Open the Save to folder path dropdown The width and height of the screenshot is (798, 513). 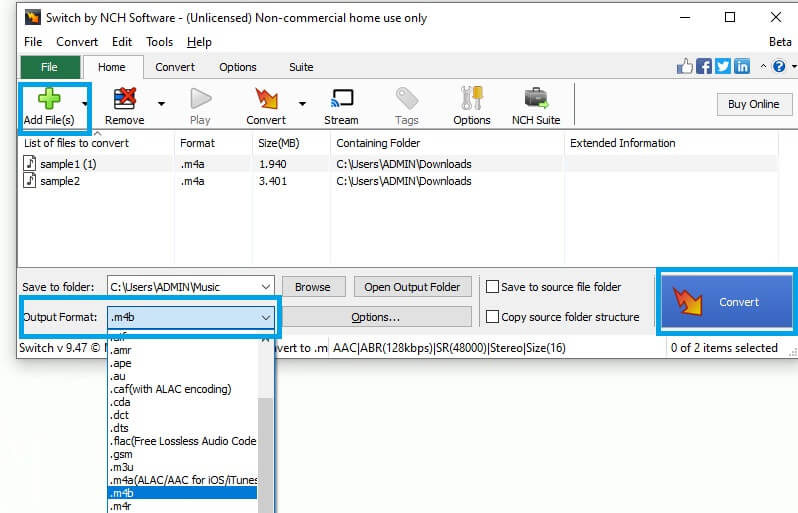tap(264, 287)
